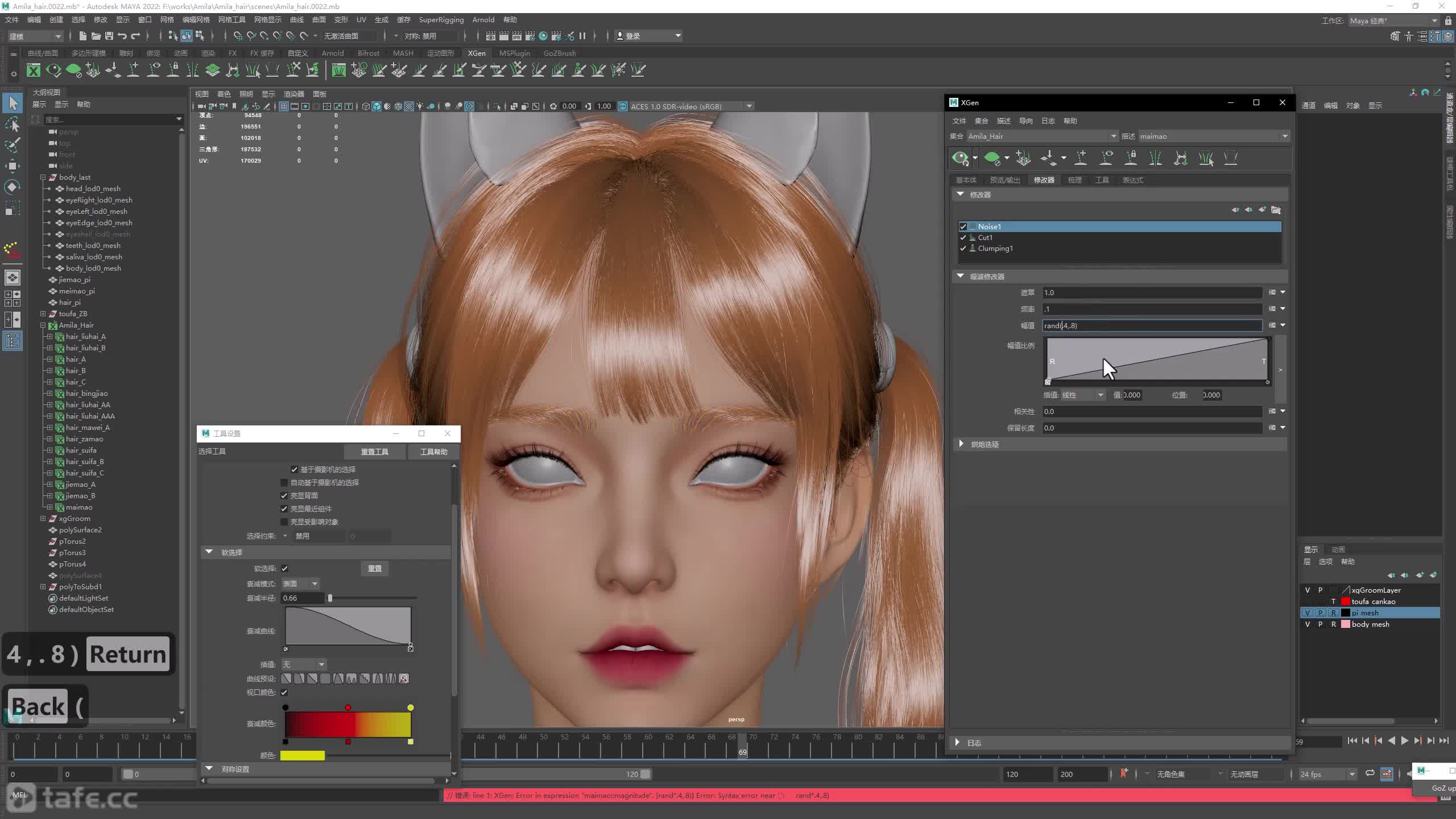The image size is (1456, 819).
Task: Click expression icon next to 频率 field
Action: pyautogui.click(x=1272, y=309)
